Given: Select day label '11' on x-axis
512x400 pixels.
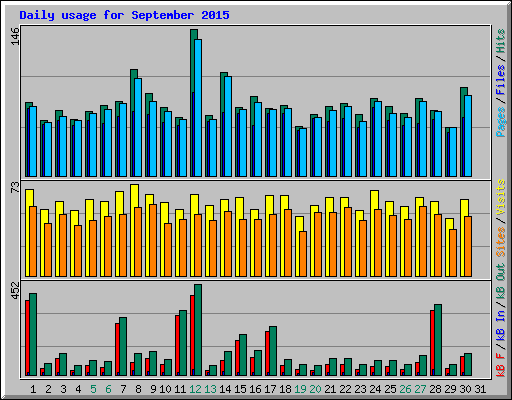Looking at the screenshot, I should coord(180,389).
